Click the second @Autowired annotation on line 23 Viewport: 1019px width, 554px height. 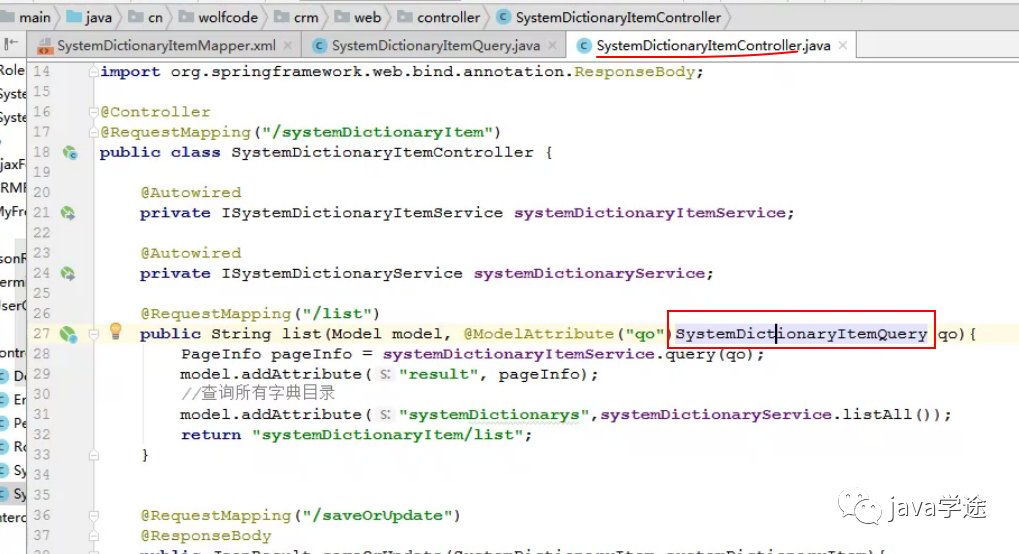click(190, 254)
